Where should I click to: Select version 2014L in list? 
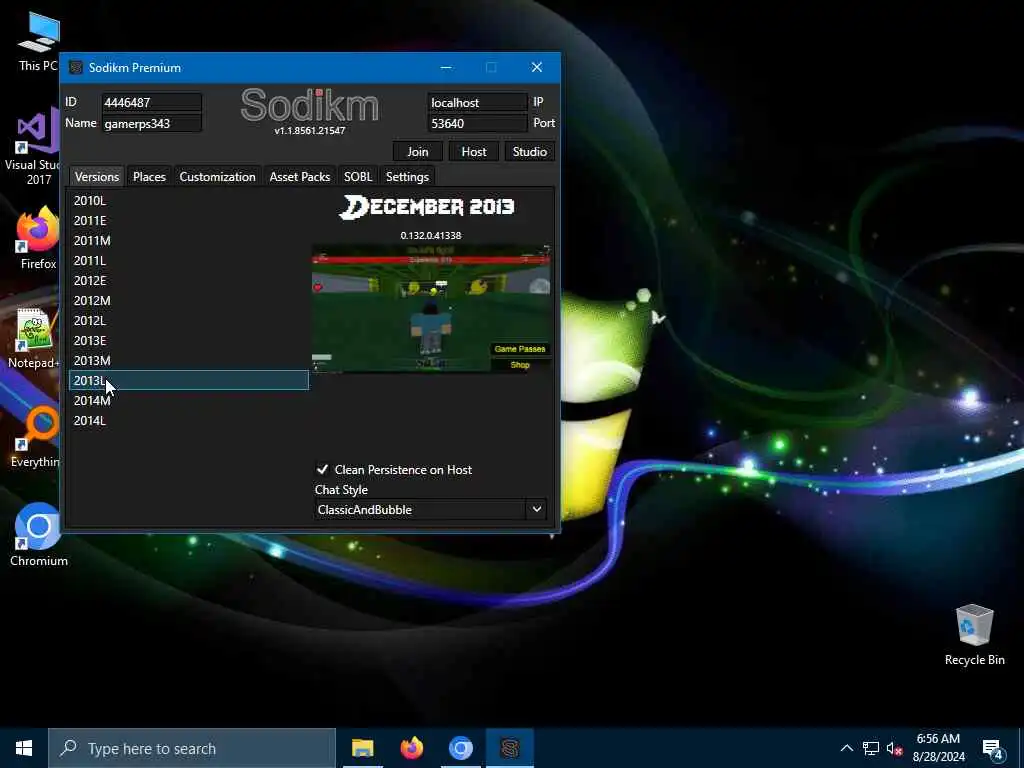coord(189,421)
